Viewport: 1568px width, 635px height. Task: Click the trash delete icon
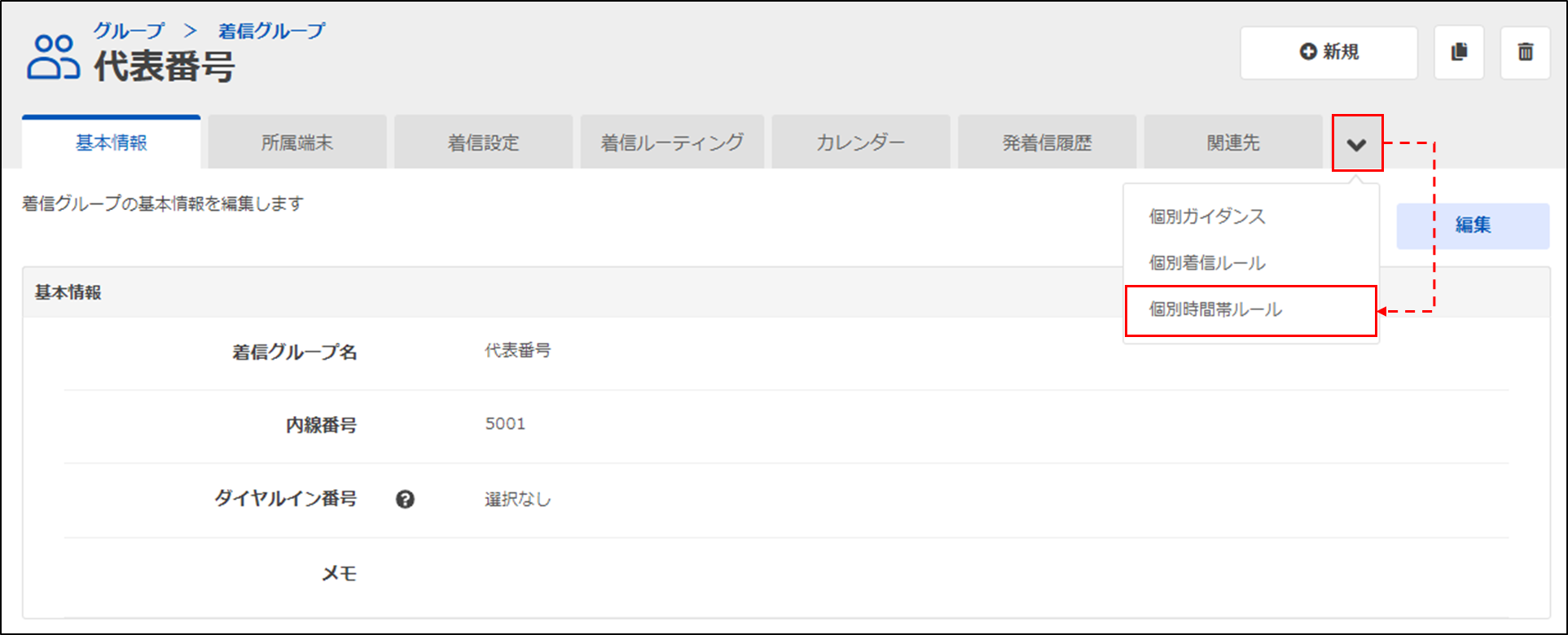[x=1525, y=53]
